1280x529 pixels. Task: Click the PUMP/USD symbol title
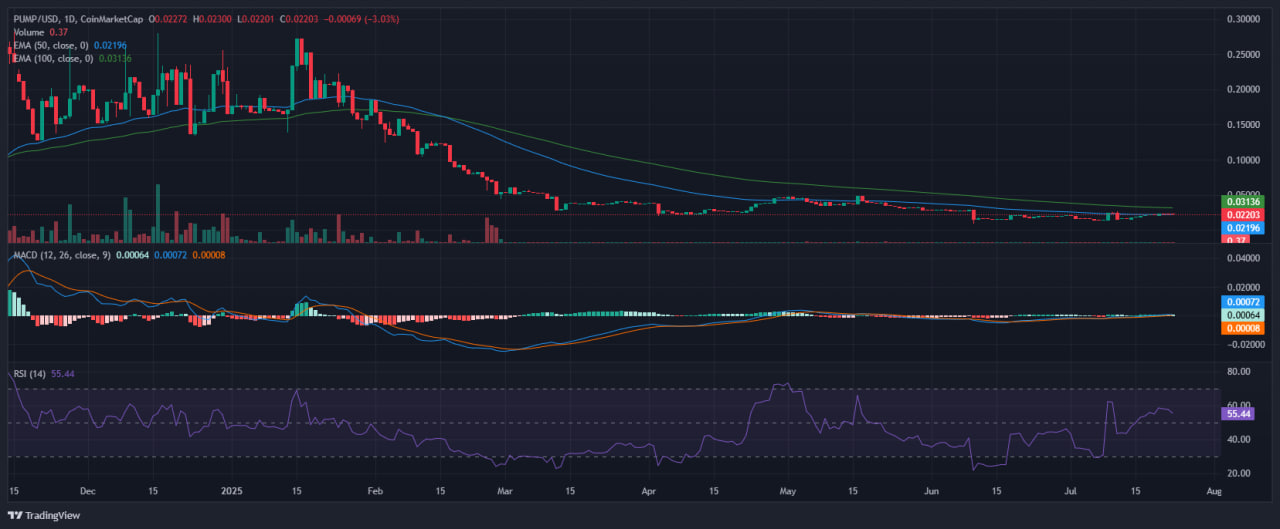point(33,18)
